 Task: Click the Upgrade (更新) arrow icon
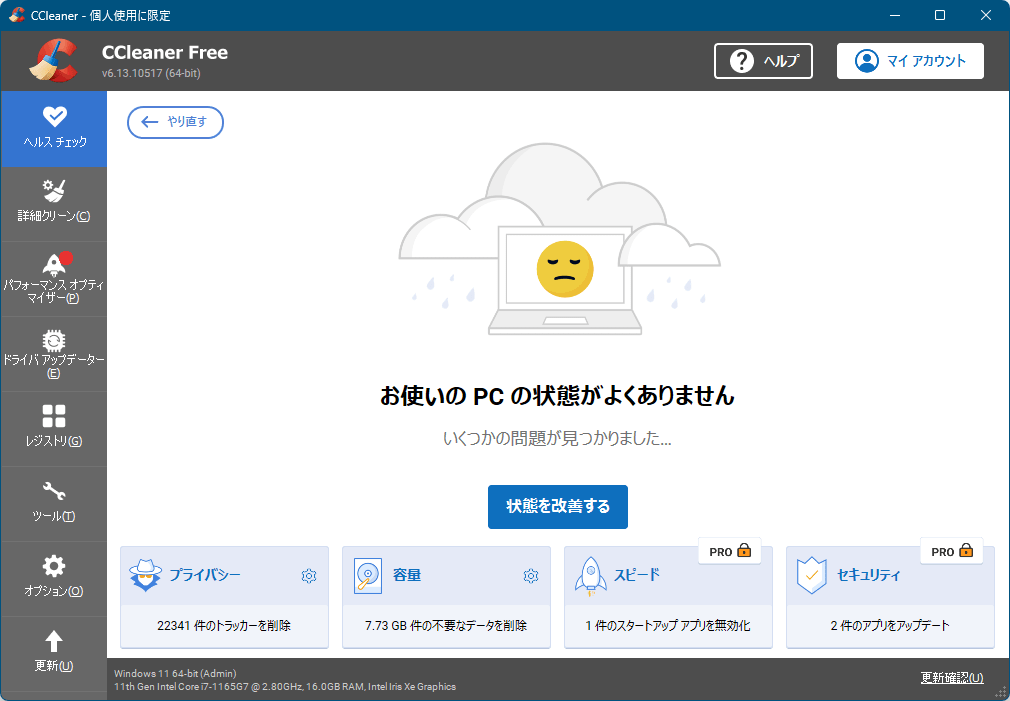point(54,641)
